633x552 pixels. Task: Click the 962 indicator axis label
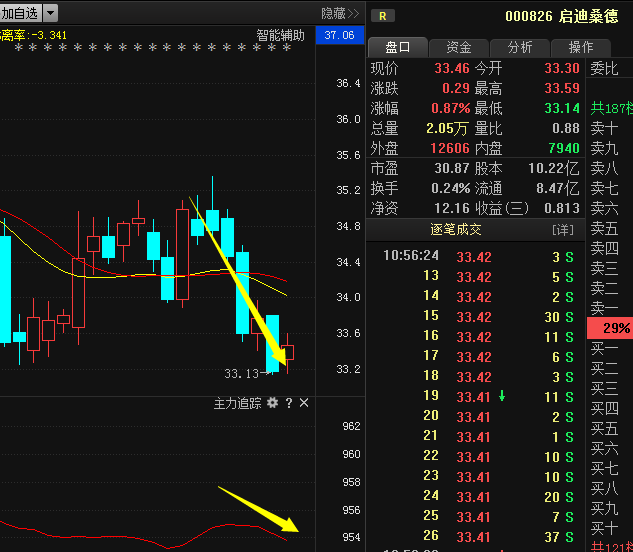tap(351, 426)
